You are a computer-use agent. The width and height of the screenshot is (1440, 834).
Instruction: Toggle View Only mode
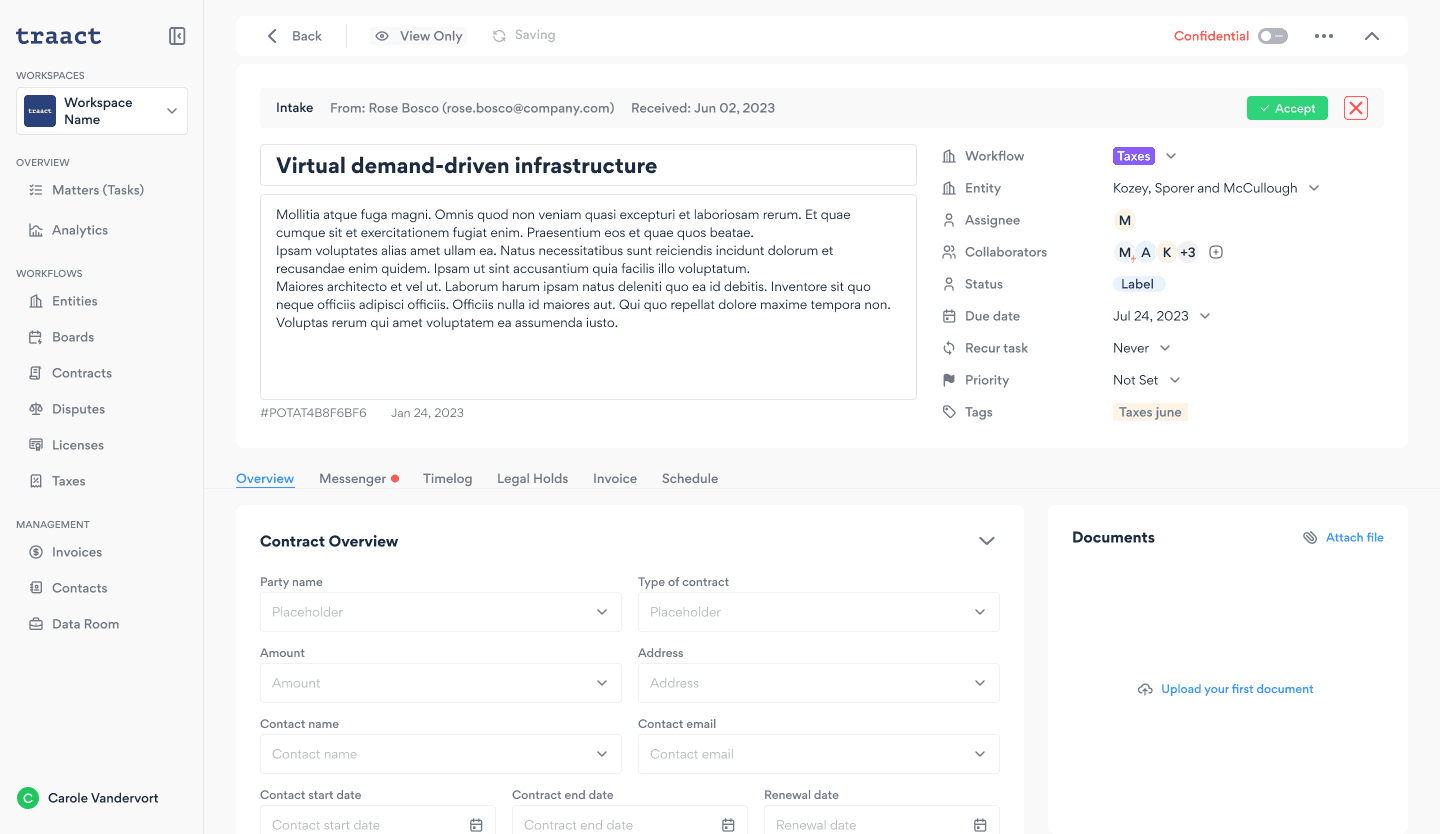(x=419, y=36)
